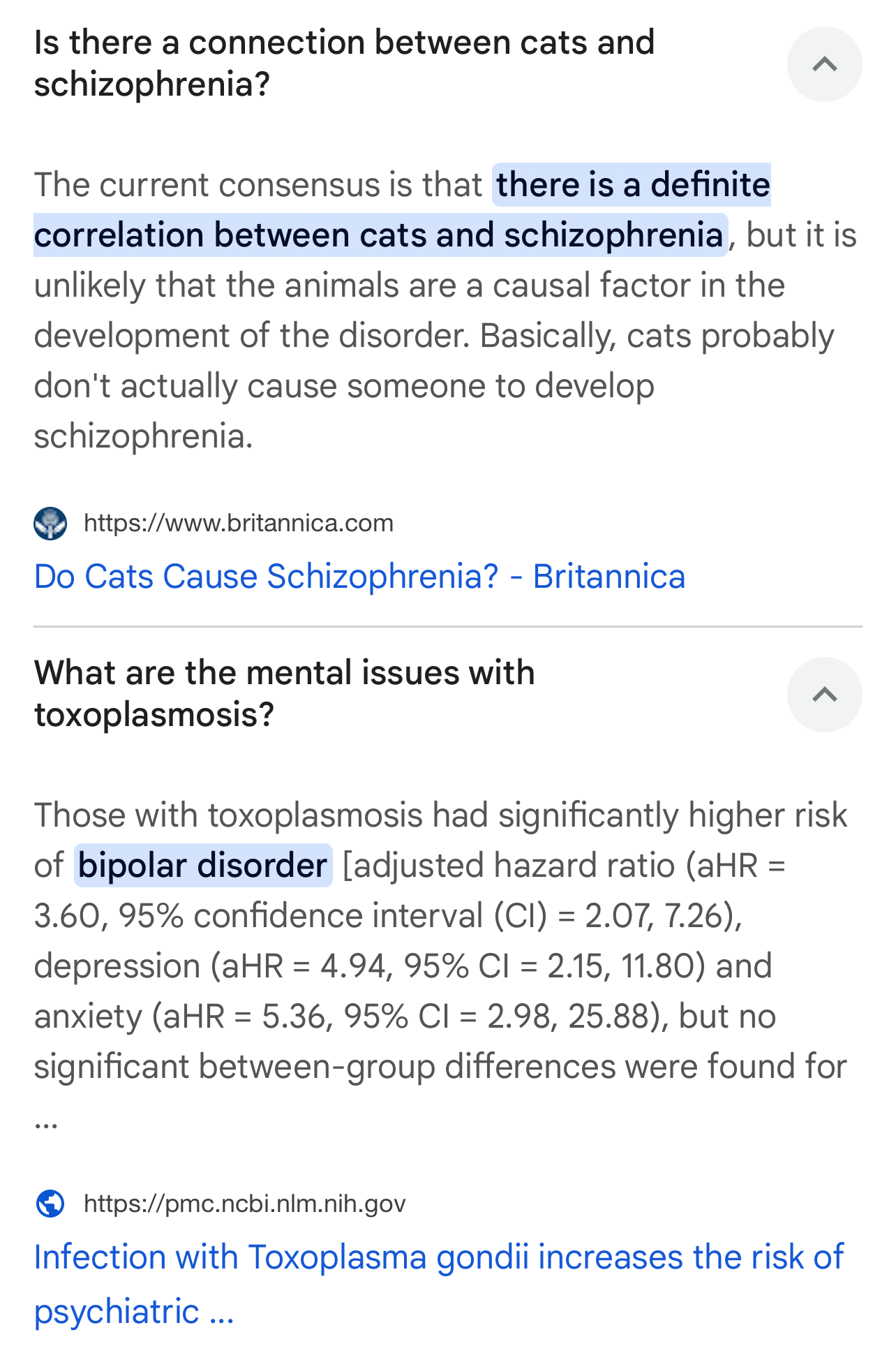The height and width of the screenshot is (1353, 896).
Task: Open "Do Cats Cause Schizophrenia? - Britannica" link
Action: (359, 577)
